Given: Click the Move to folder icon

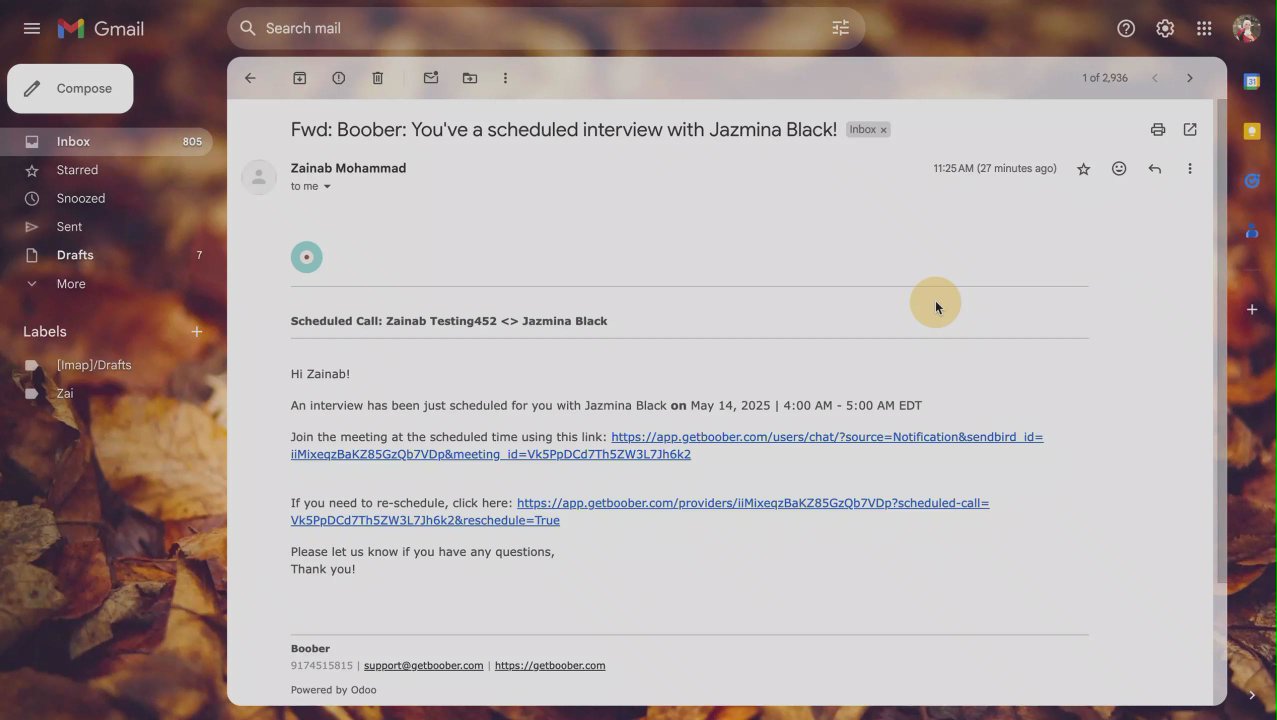Looking at the screenshot, I should [470, 78].
